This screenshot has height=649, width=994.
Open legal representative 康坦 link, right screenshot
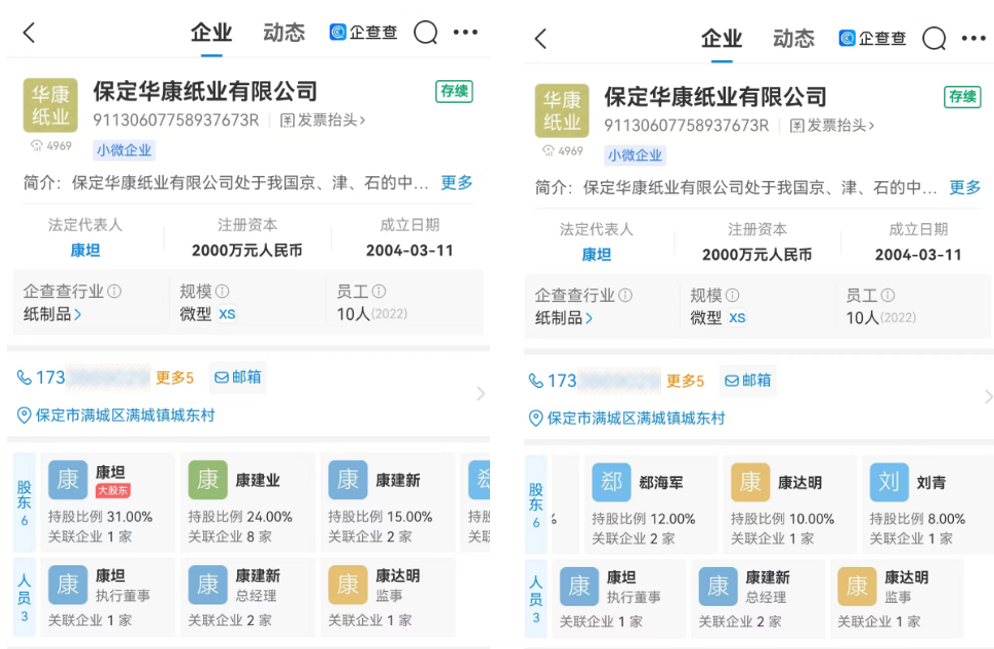coord(596,255)
